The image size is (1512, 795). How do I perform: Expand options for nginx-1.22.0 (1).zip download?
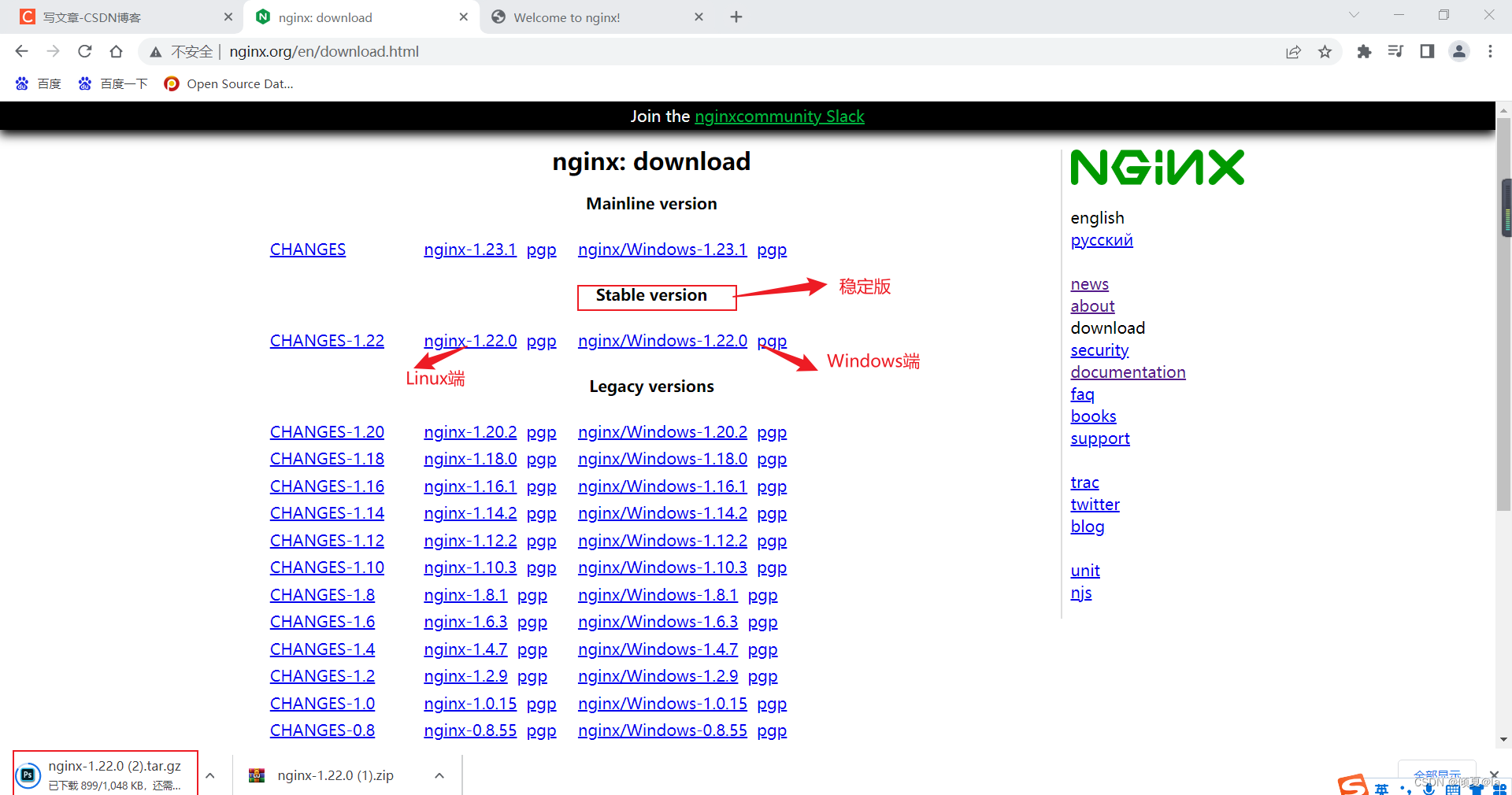pyautogui.click(x=439, y=775)
